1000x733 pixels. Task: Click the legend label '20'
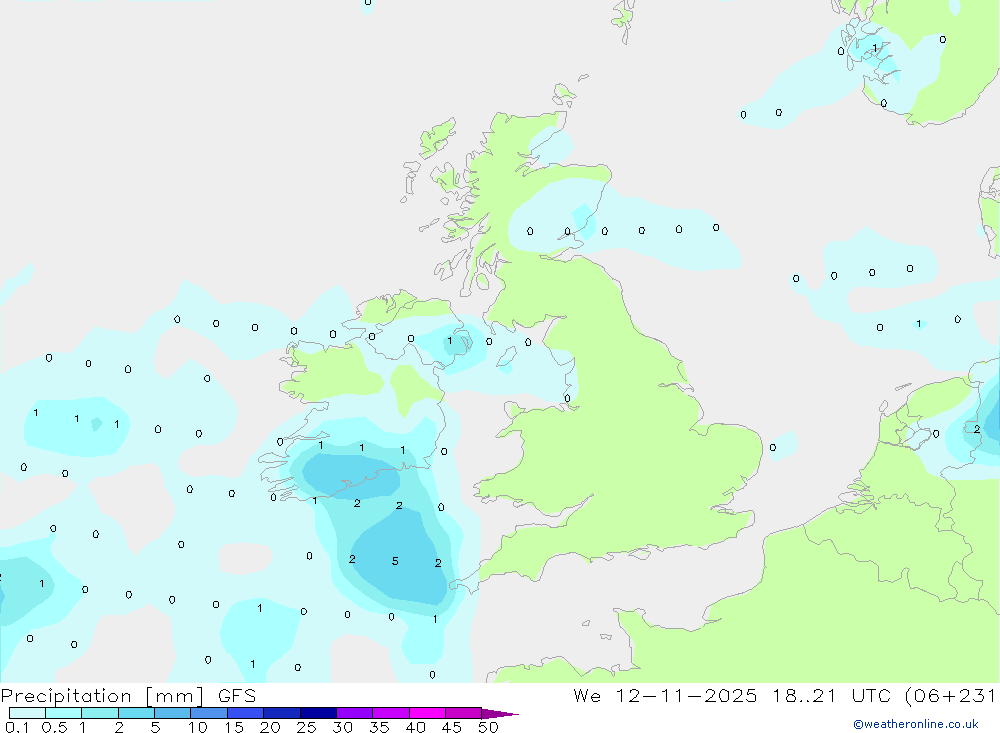click(x=270, y=727)
